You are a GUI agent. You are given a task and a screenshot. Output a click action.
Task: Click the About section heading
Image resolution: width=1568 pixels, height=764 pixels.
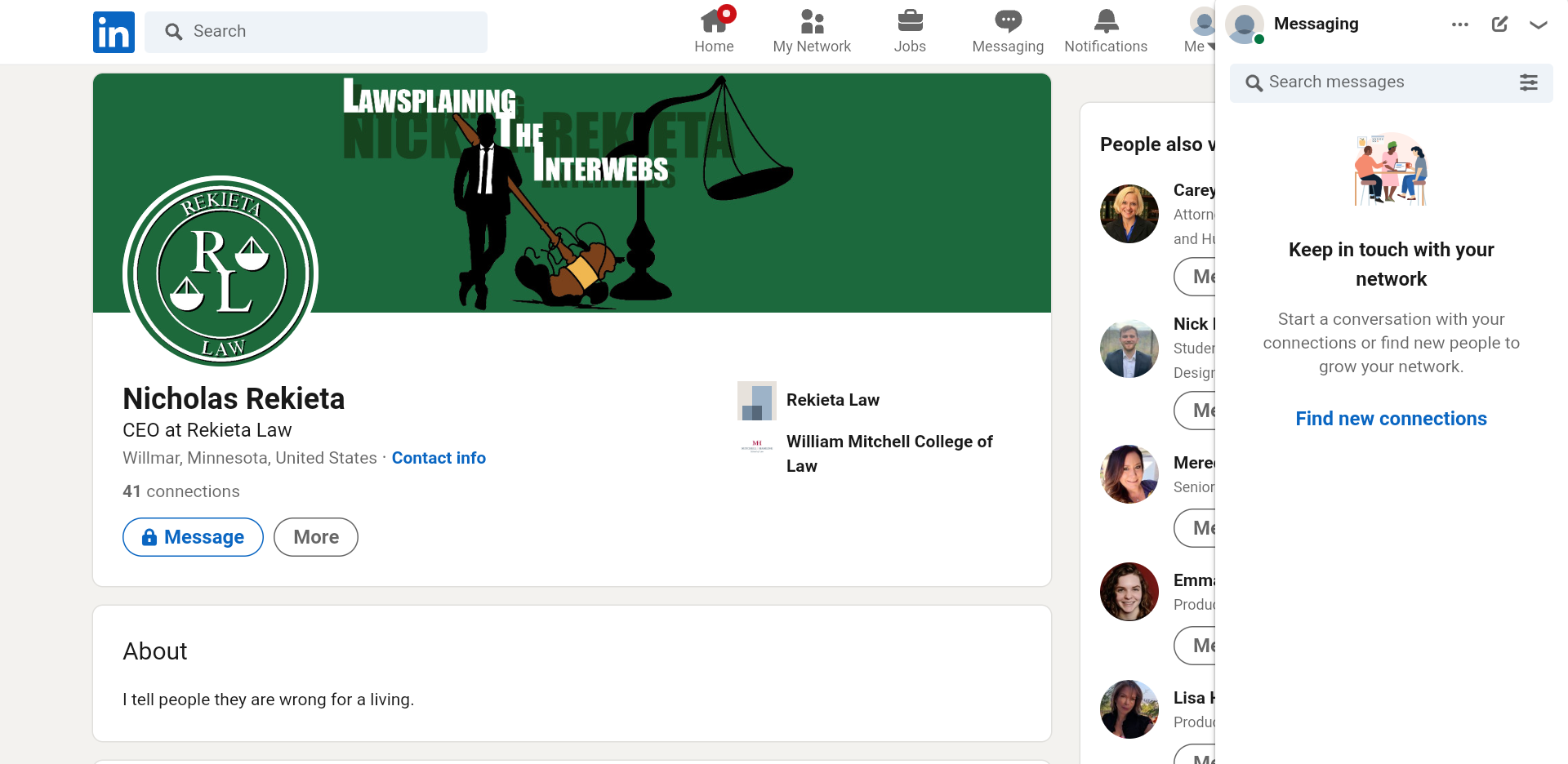(x=155, y=651)
